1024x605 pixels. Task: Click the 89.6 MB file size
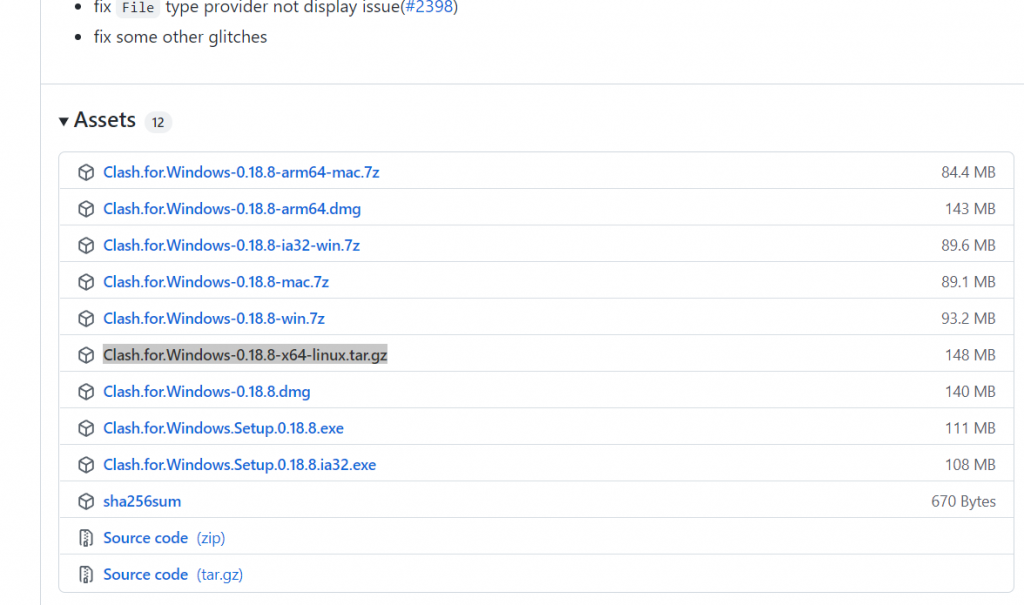(968, 245)
